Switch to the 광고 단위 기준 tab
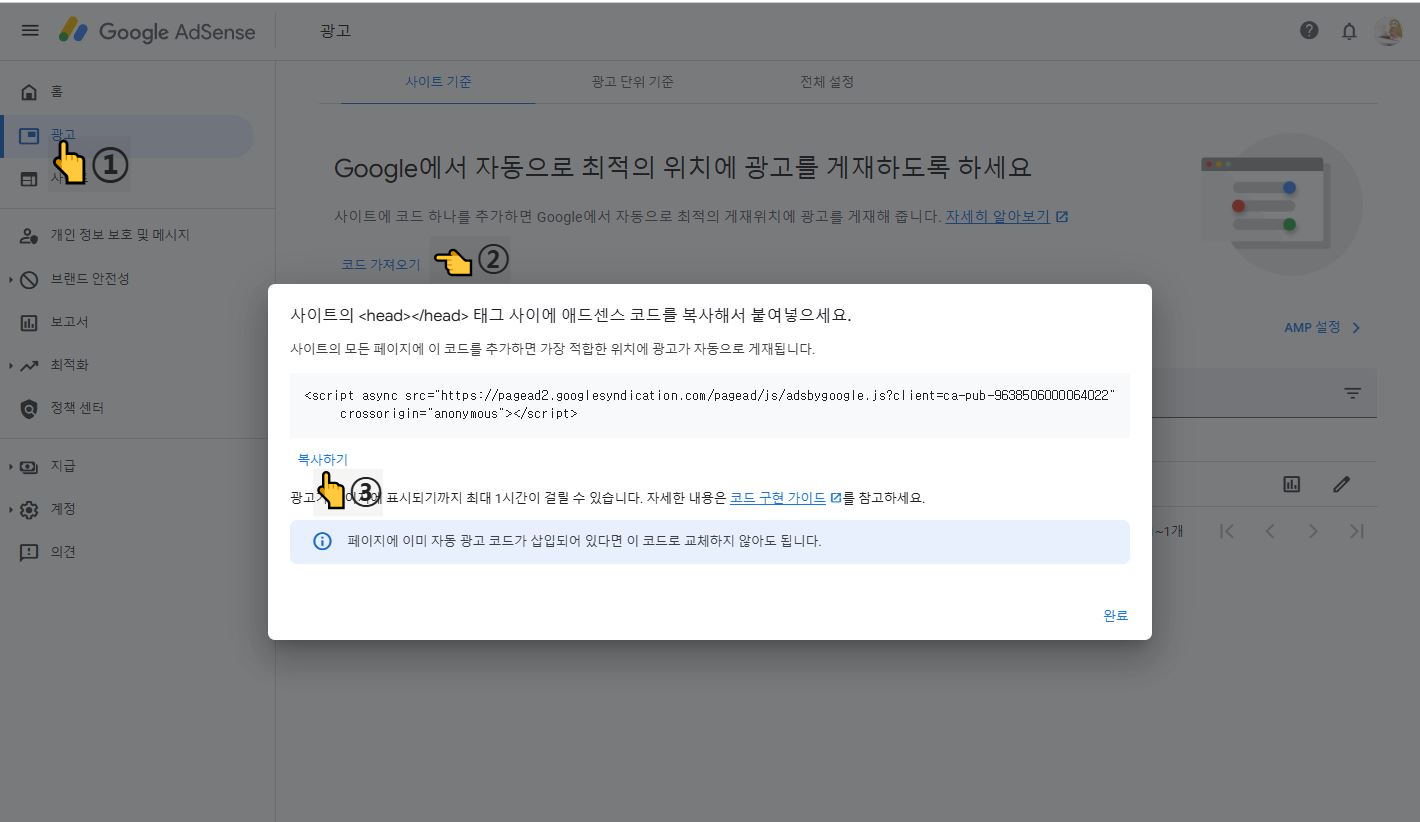1420x822 pixels. point(632,82)
